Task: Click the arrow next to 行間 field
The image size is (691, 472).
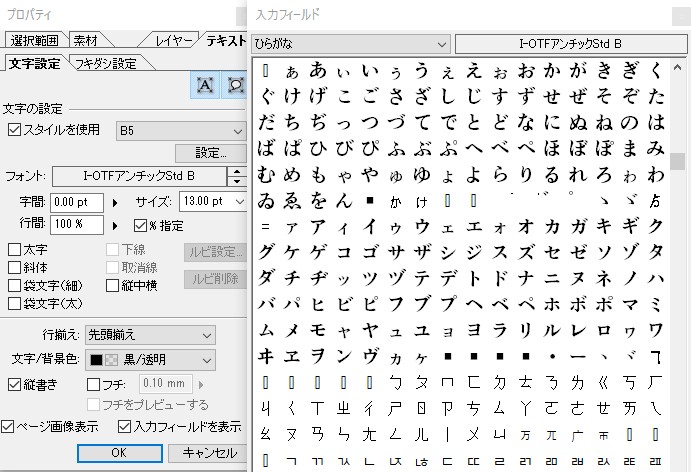Action: coord(113,223)
